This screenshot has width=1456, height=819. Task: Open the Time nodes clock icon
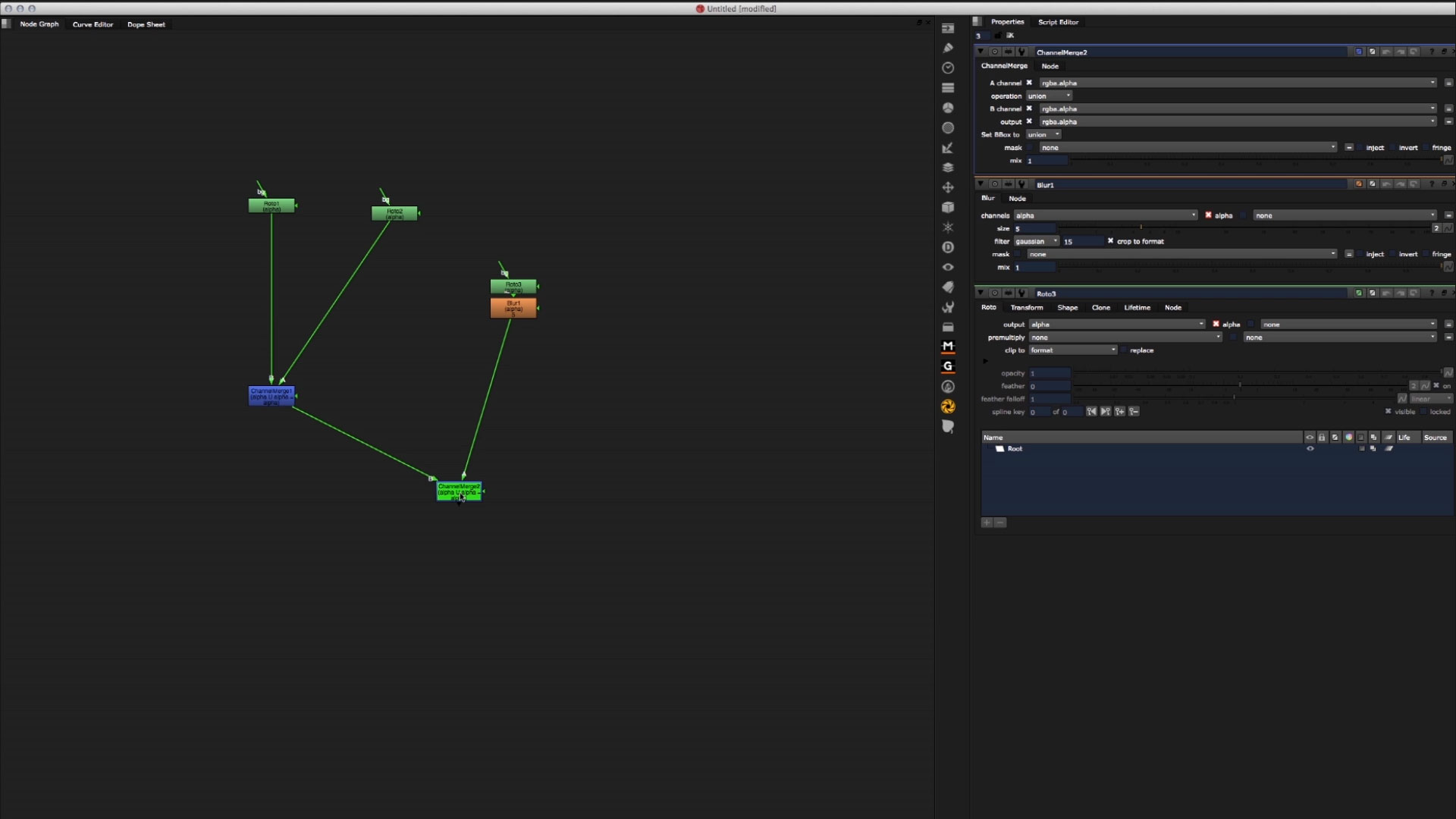click(948, 68)
